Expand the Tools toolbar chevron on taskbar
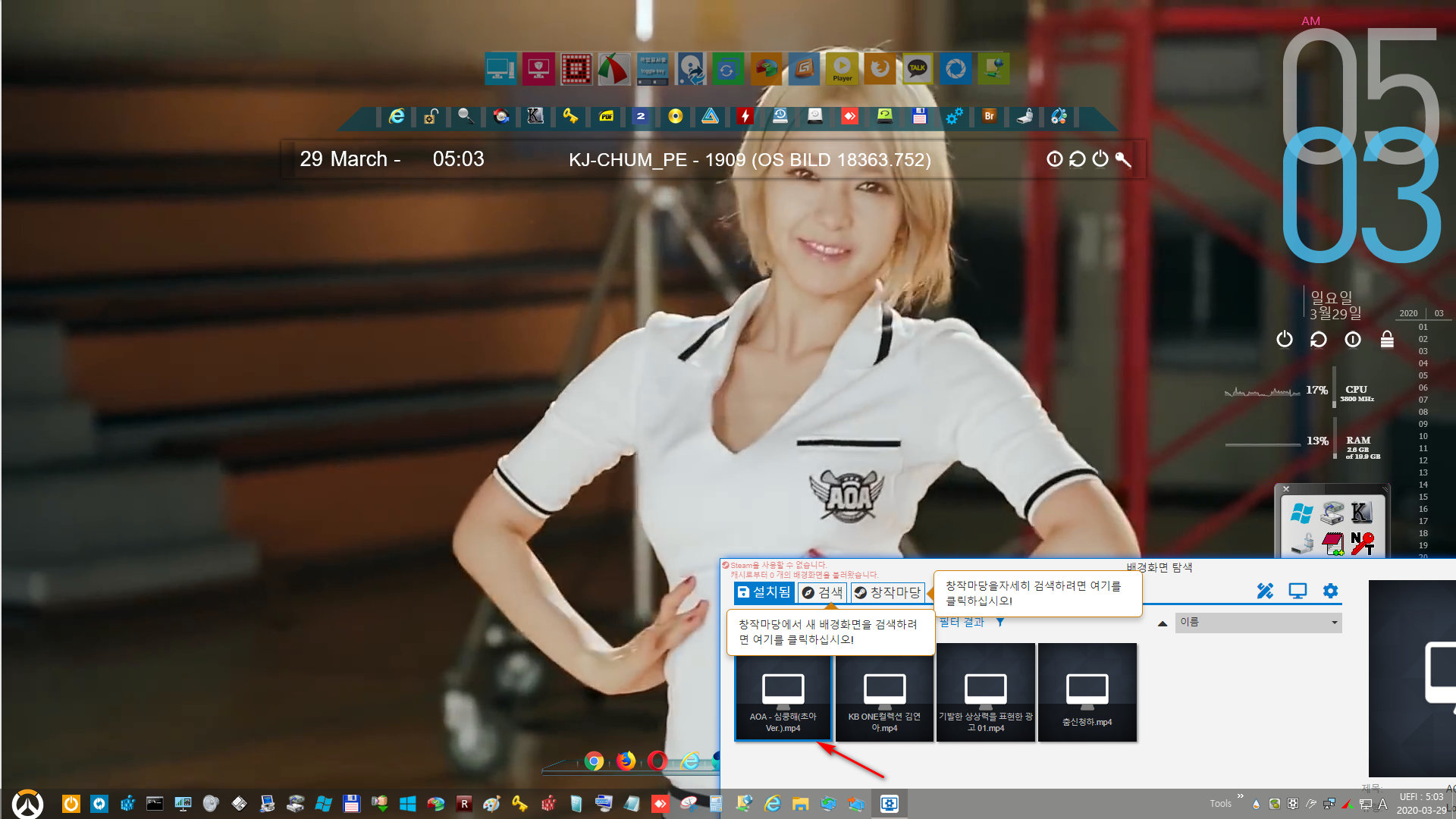 pos(1241,795)
